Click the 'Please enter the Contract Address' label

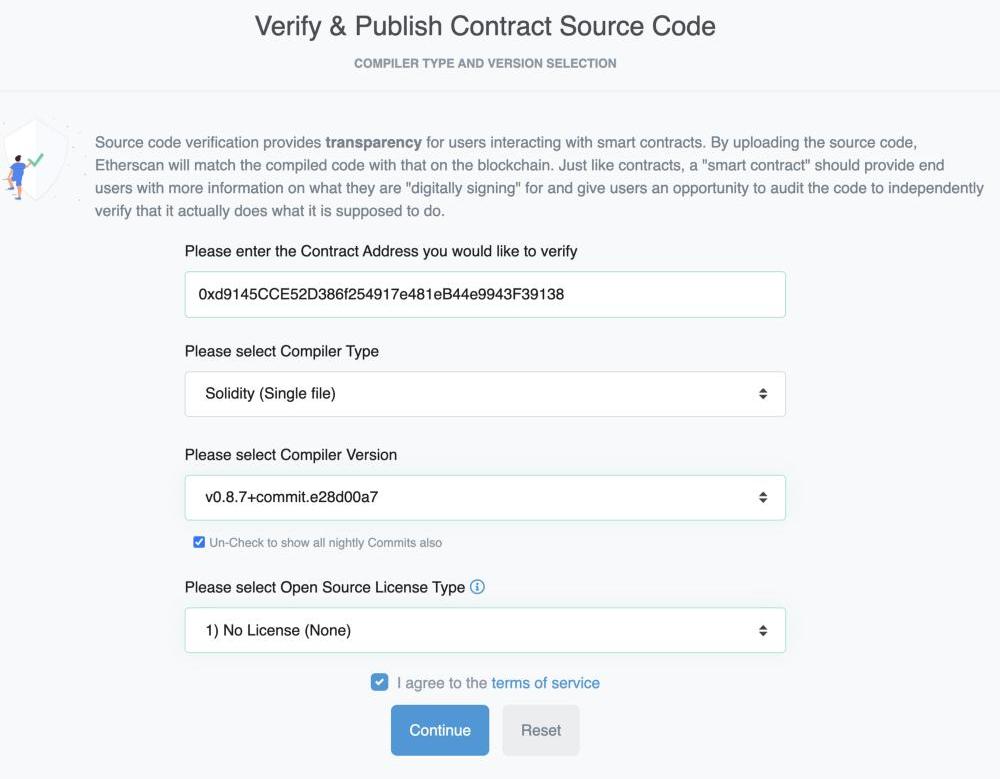pyautogui.click(x=381, y=251)
